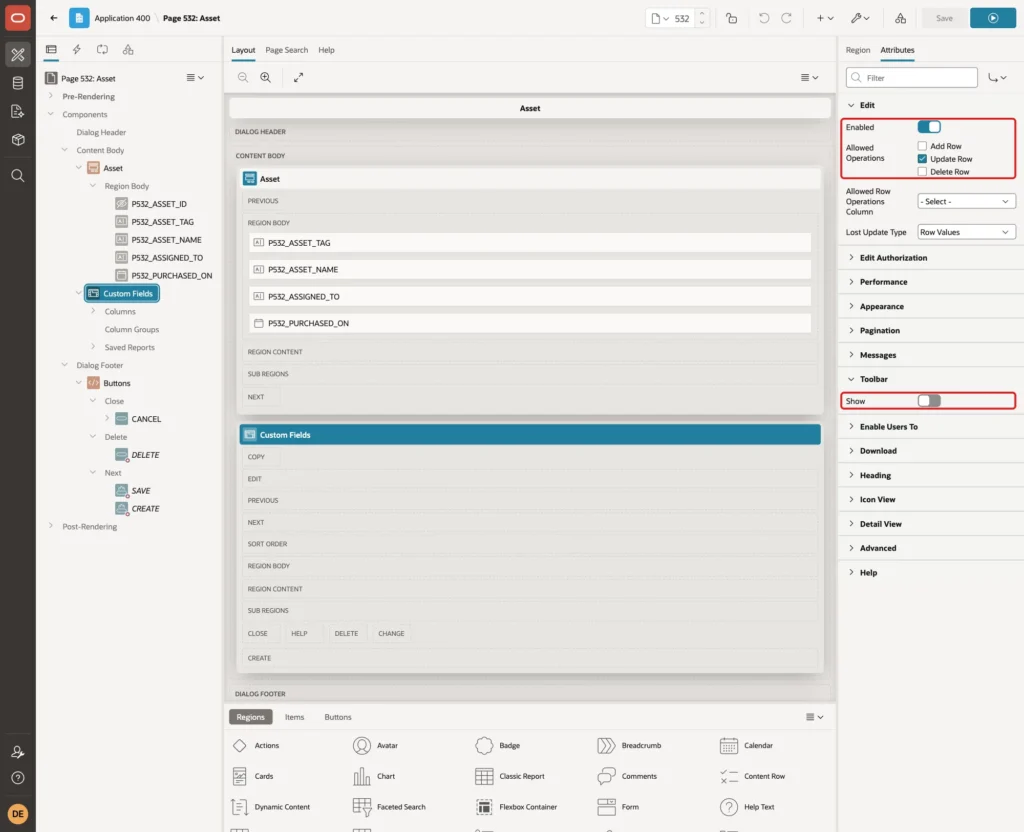Switch gallery to the Items tab
1024x832 pixels.
[295, 716]
